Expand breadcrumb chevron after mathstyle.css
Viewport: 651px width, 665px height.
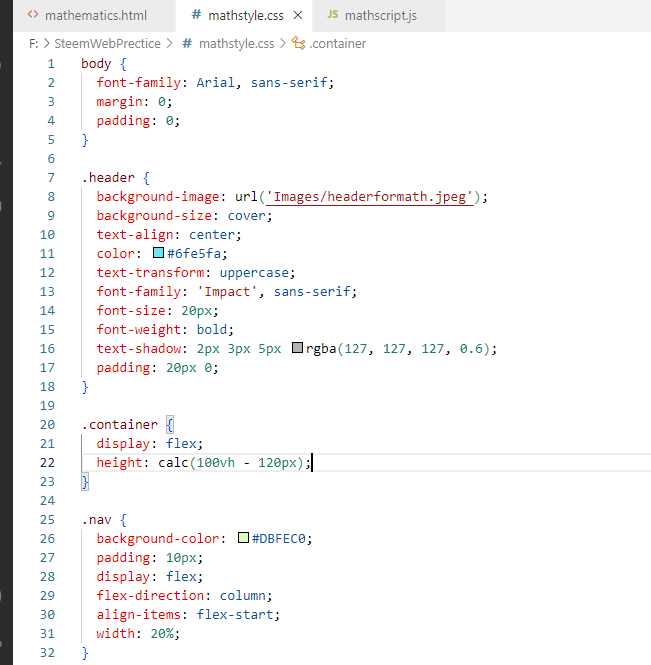pos(283,43)
